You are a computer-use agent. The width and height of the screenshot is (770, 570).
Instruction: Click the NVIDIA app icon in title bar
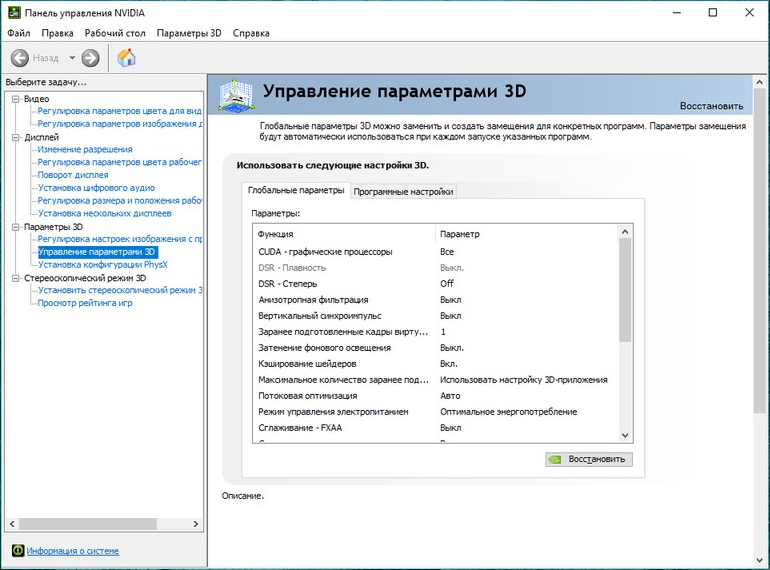[x=14, y=13]
